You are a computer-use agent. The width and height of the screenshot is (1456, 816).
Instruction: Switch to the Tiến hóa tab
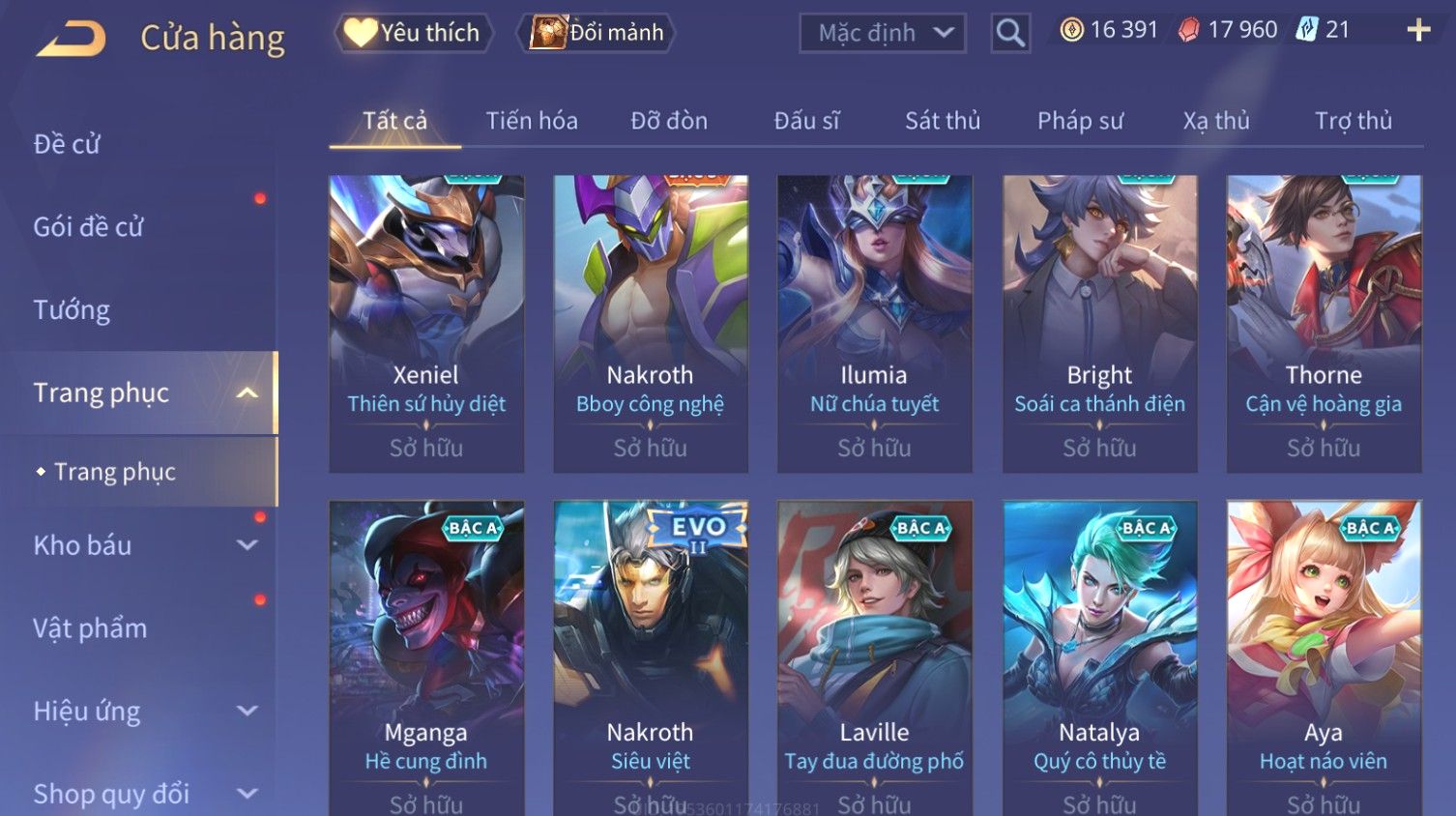pyautogui.click(x=532, y=121)
